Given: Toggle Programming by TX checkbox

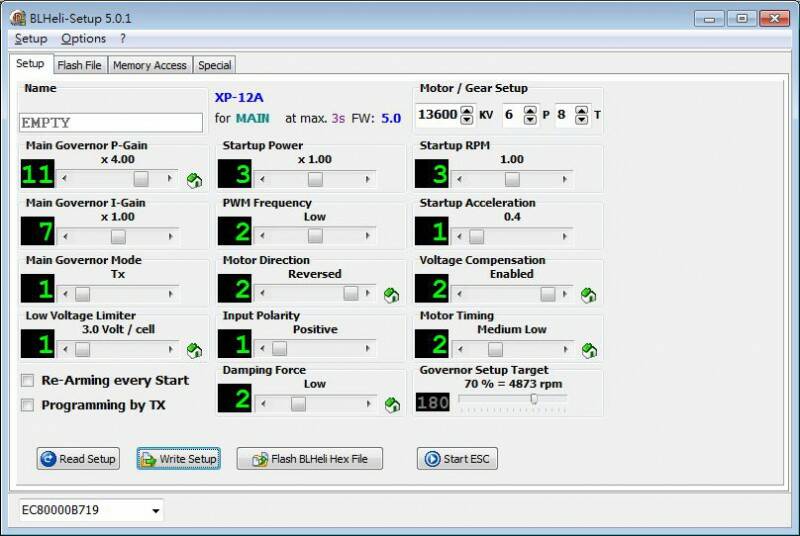Looking at the screenshot, I should coord(28,405).
